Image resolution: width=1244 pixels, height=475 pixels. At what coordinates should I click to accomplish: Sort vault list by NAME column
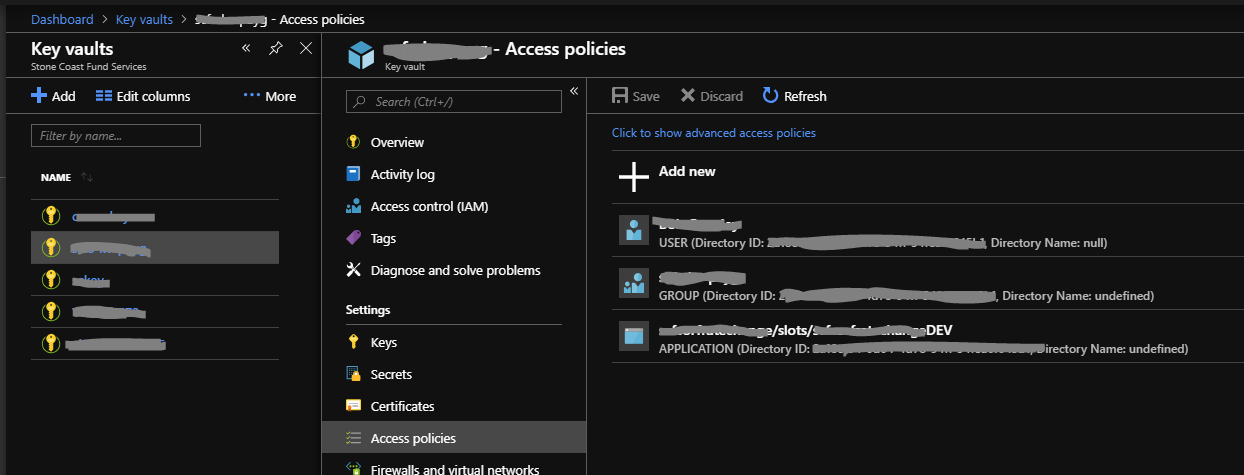[x=66, y=177]
